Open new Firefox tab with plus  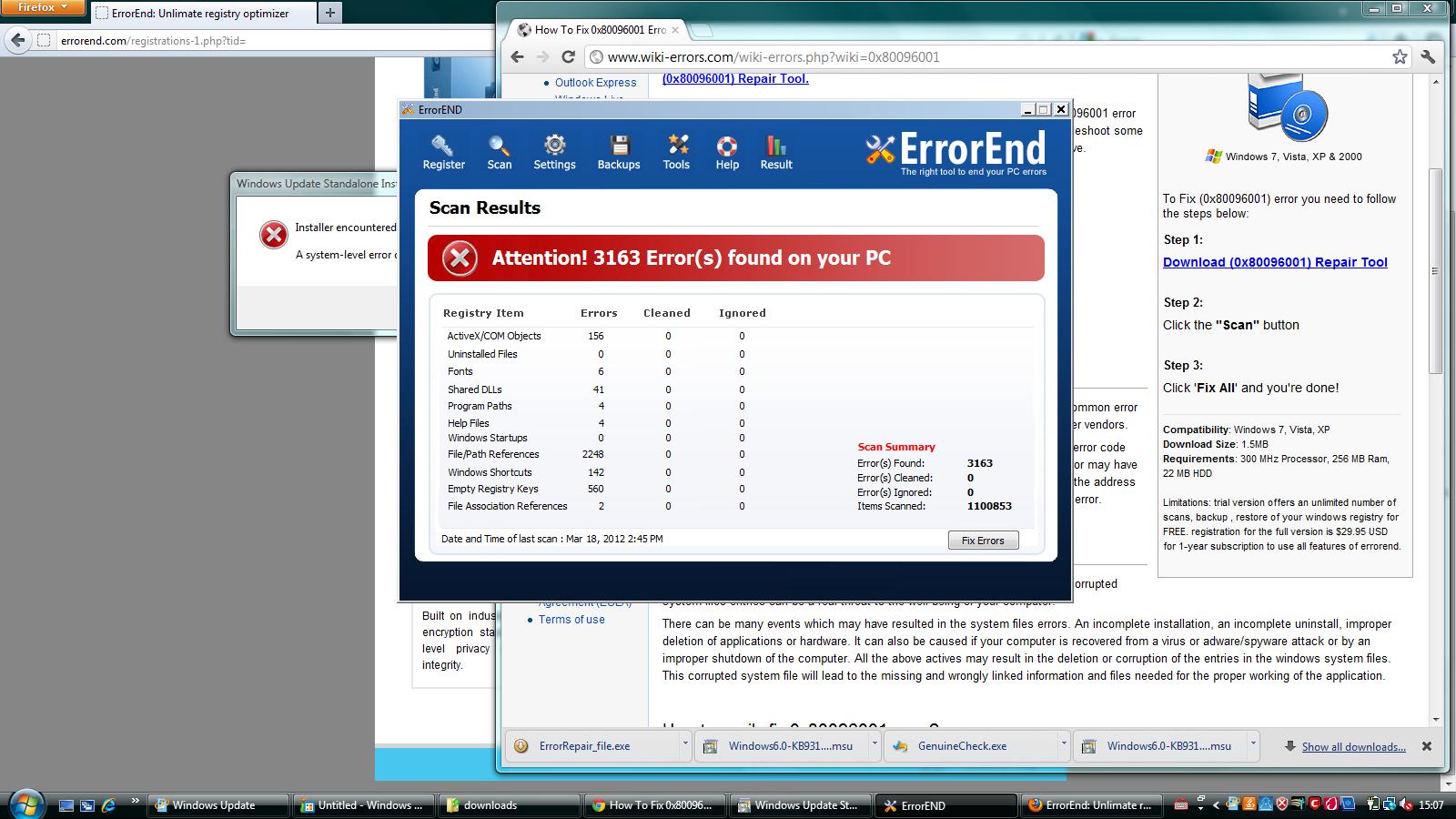click(x=330, y=13)
